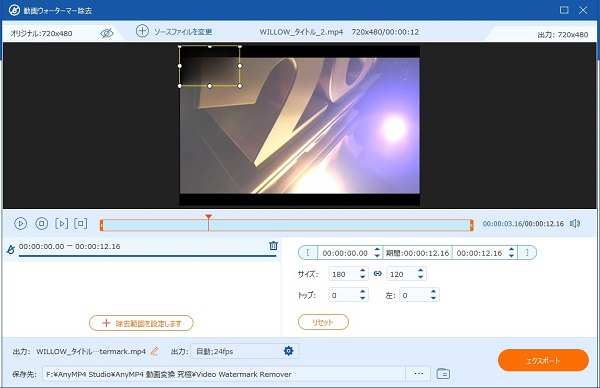600x388 pixels.
Task: Click on the blue timeline track
Action: coord(286,225)
